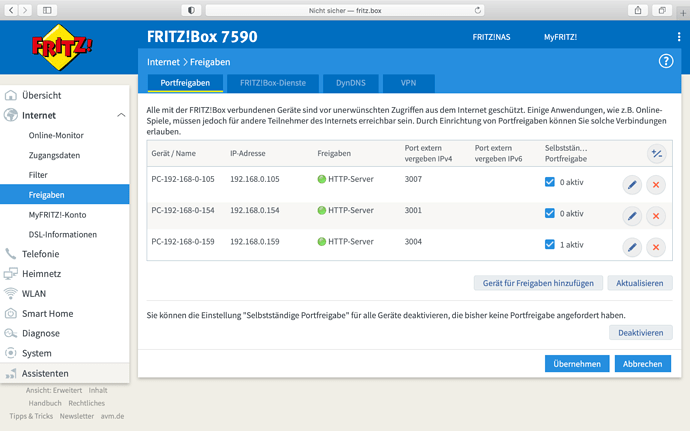
Task: Edit the PC-192-168-0-159 entry with pencil icon
Action: pyautogui.click(x=632, y=247)
